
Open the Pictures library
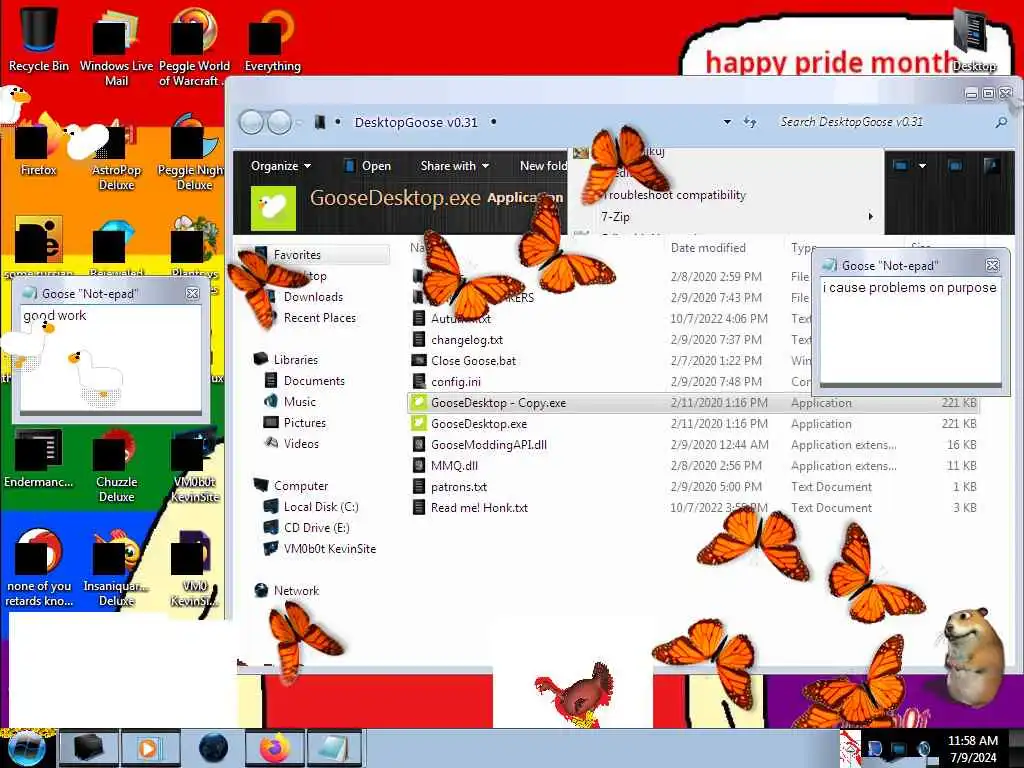point(304,422)
